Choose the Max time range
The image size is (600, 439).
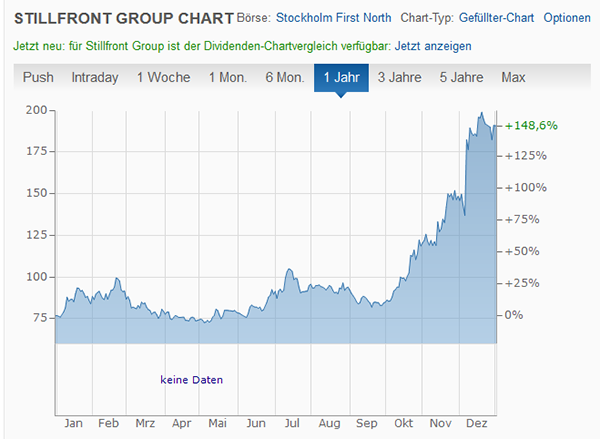513,77
